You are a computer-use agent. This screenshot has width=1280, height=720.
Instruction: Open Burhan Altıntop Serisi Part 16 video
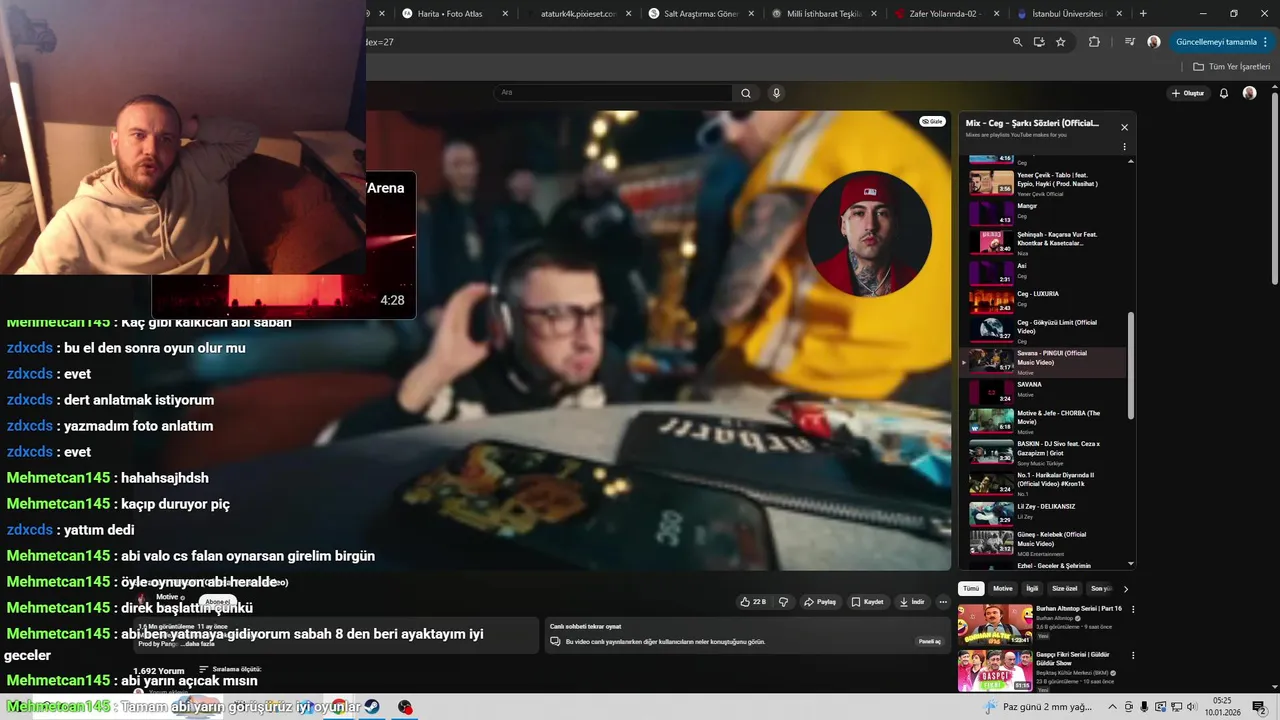pos(1079,608)
